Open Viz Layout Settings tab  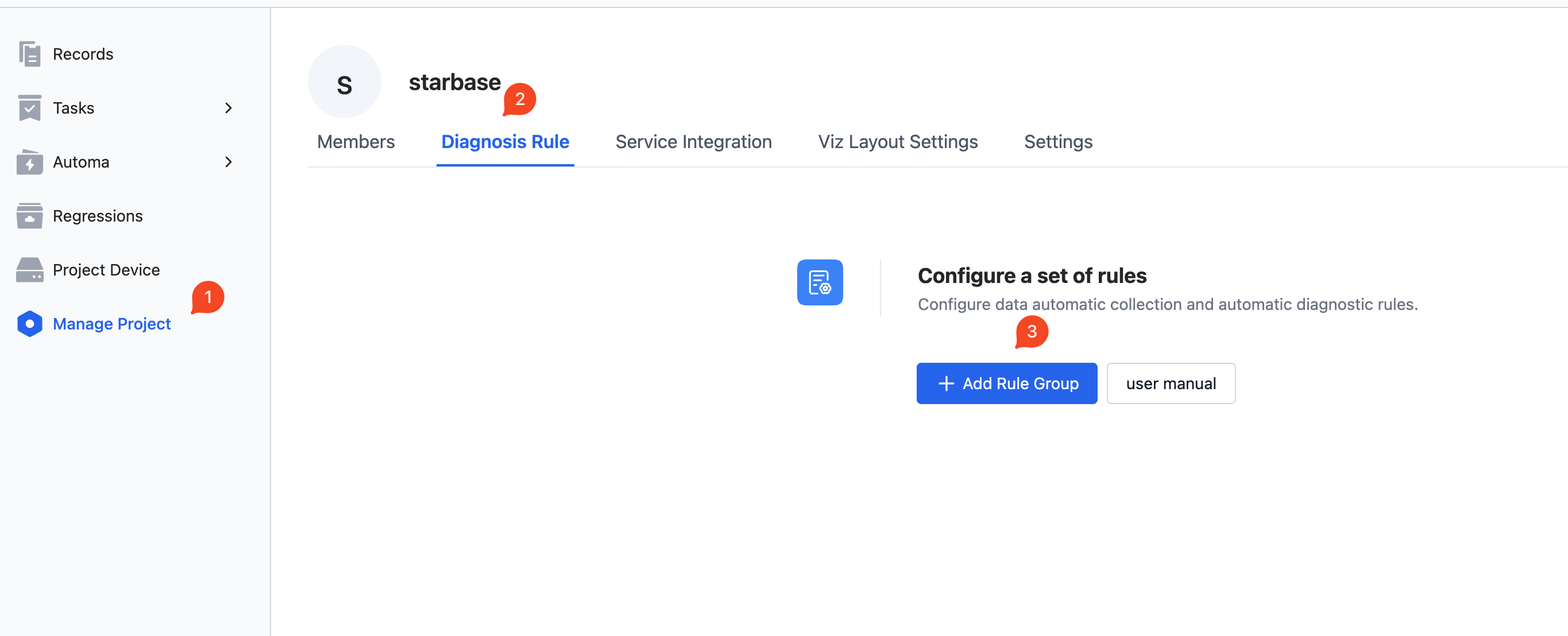[898, 142]
